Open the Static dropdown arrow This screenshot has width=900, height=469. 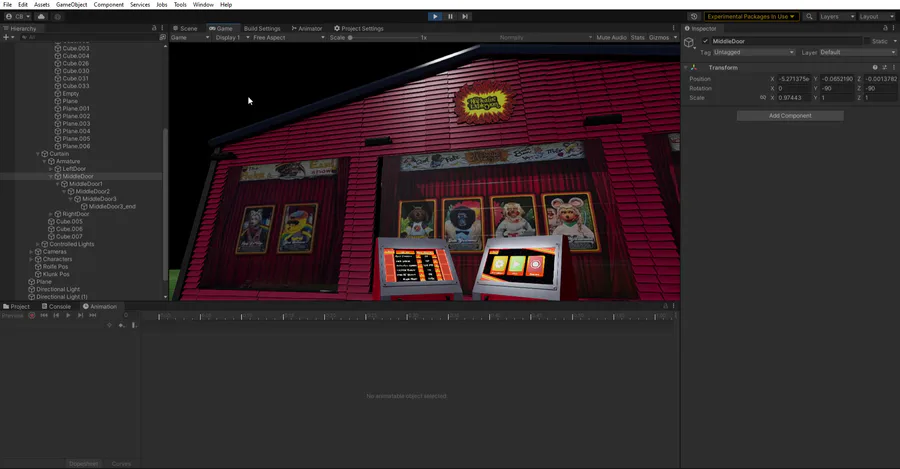(895, 41)
